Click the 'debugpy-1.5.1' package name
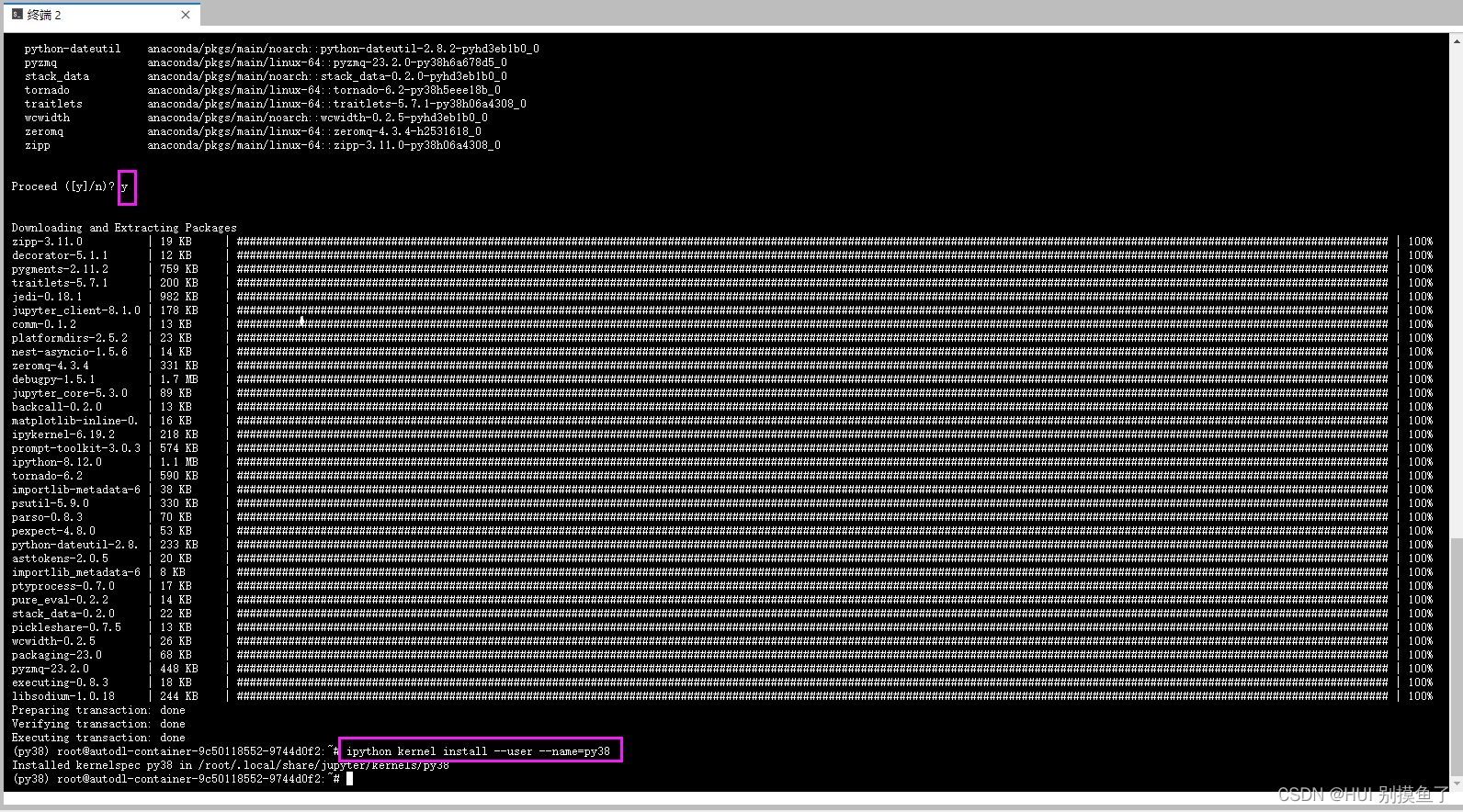 click(x=53, y=379)
